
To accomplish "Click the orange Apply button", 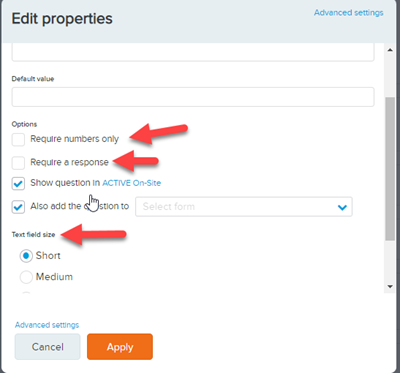I will pos(120,347).
